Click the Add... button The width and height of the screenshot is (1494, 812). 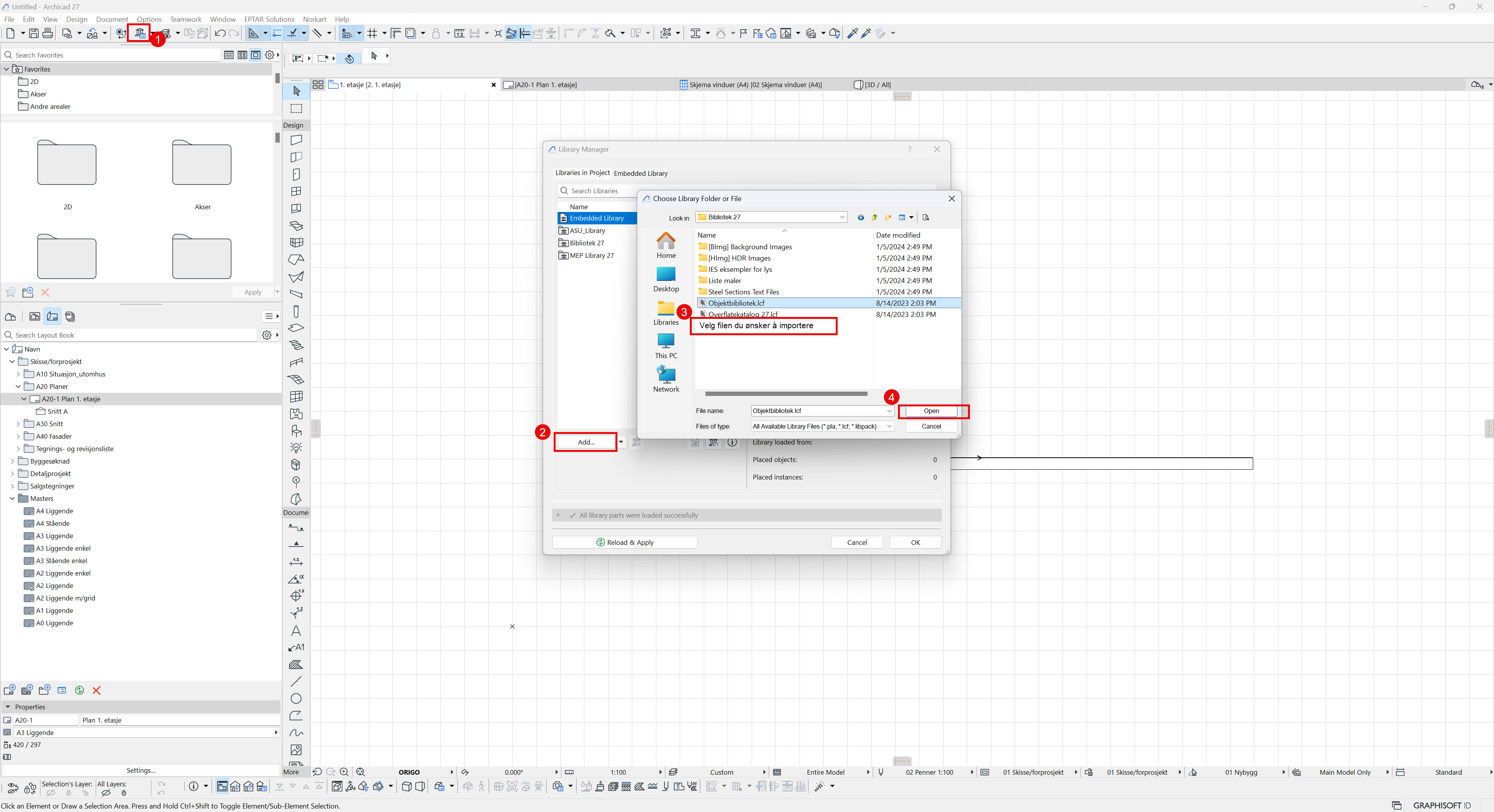(x=586, y=442)
